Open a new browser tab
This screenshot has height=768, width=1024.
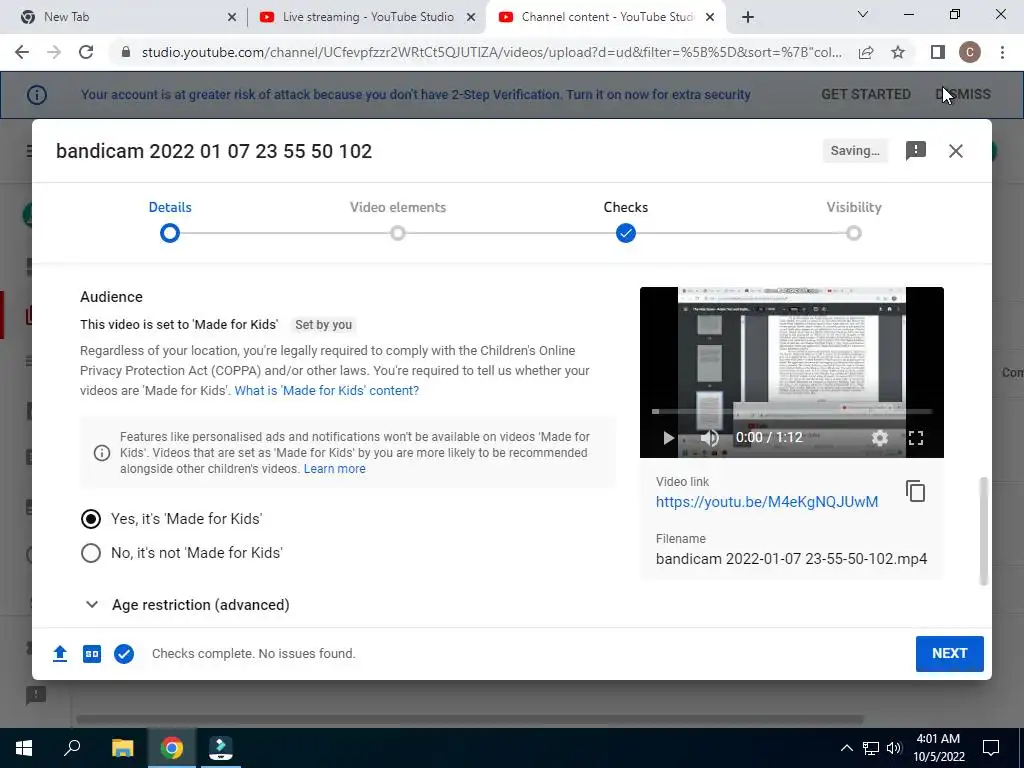point(748,17)
